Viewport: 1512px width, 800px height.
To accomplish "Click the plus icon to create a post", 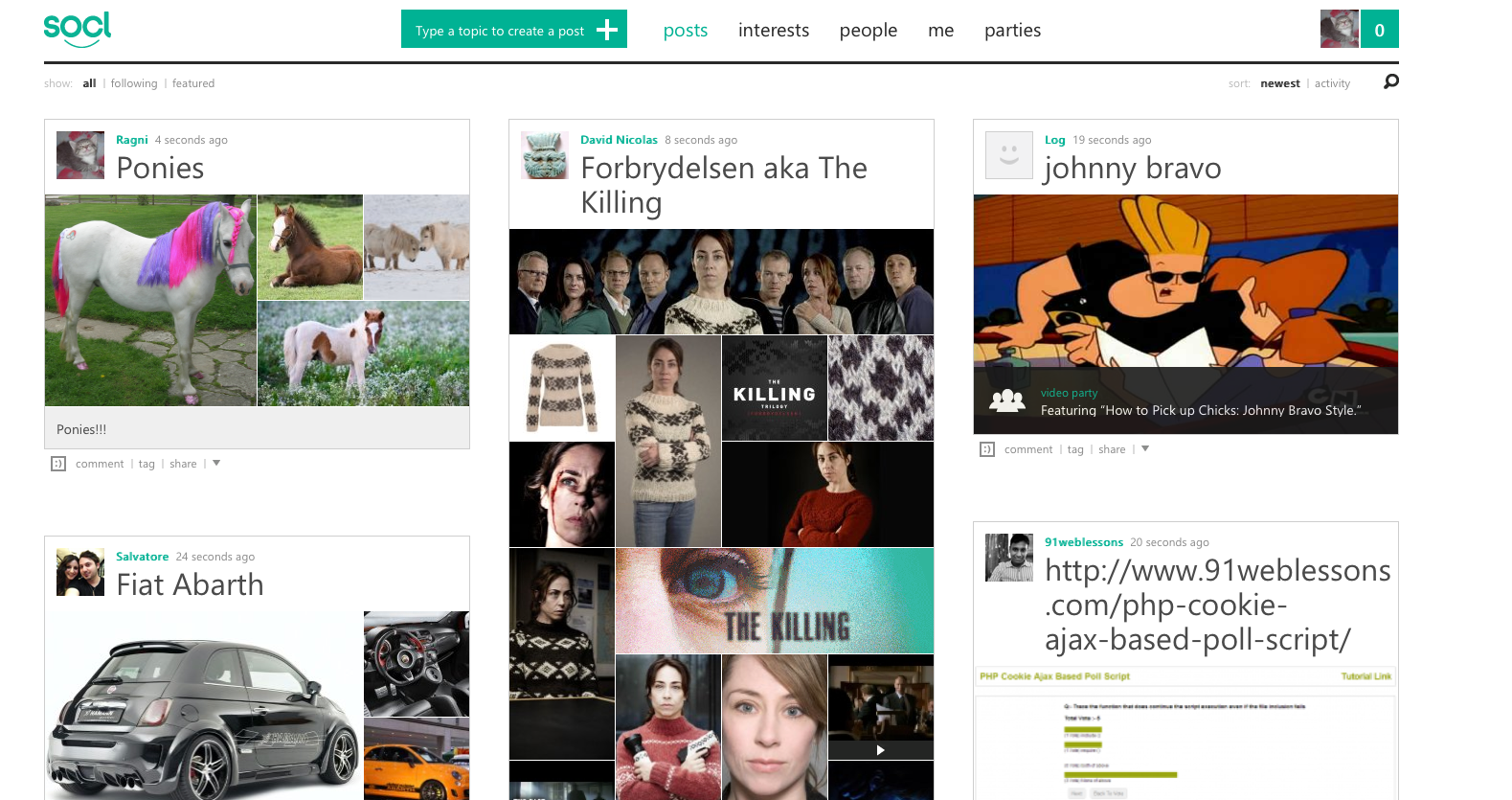I will 607,30.
